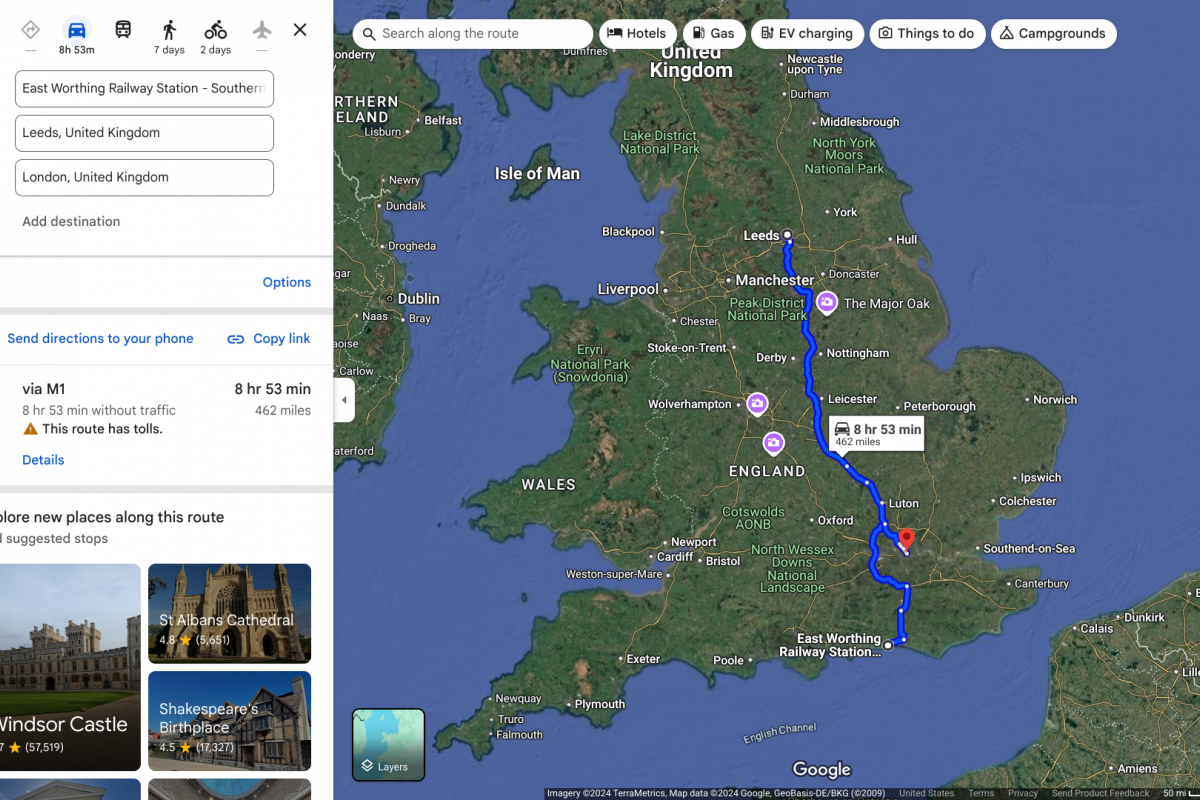Expand route Details for via M1

click(43, 460)
